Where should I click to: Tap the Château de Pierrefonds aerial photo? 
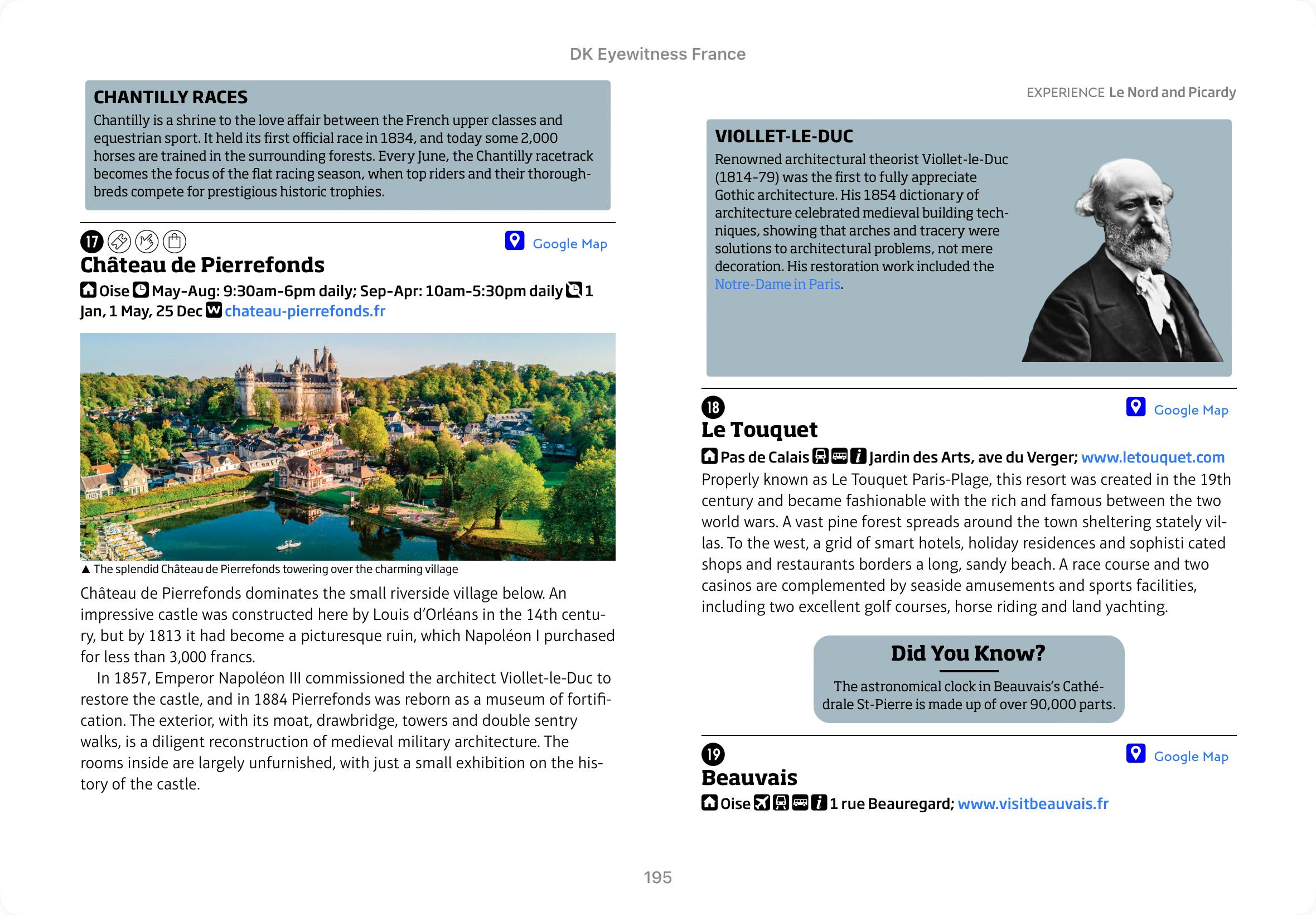tap(348, 446)
